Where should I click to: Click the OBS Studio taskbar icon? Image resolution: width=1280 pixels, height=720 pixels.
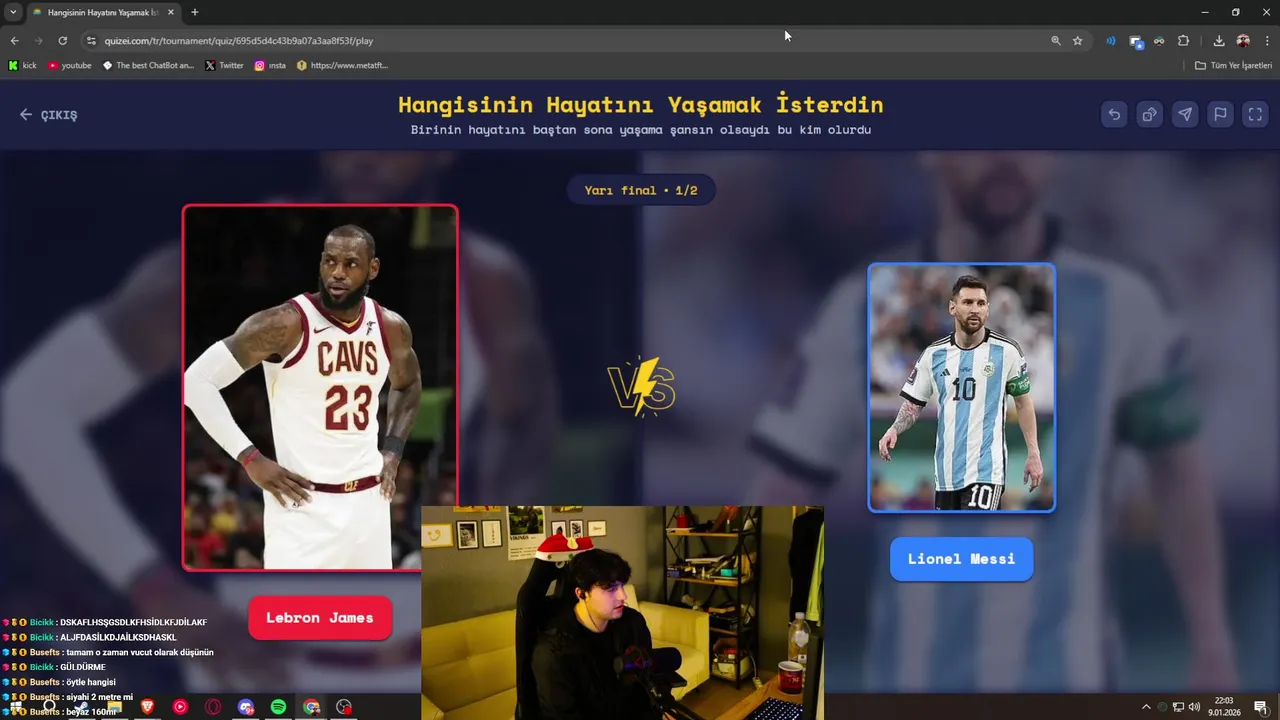point(344,707)
